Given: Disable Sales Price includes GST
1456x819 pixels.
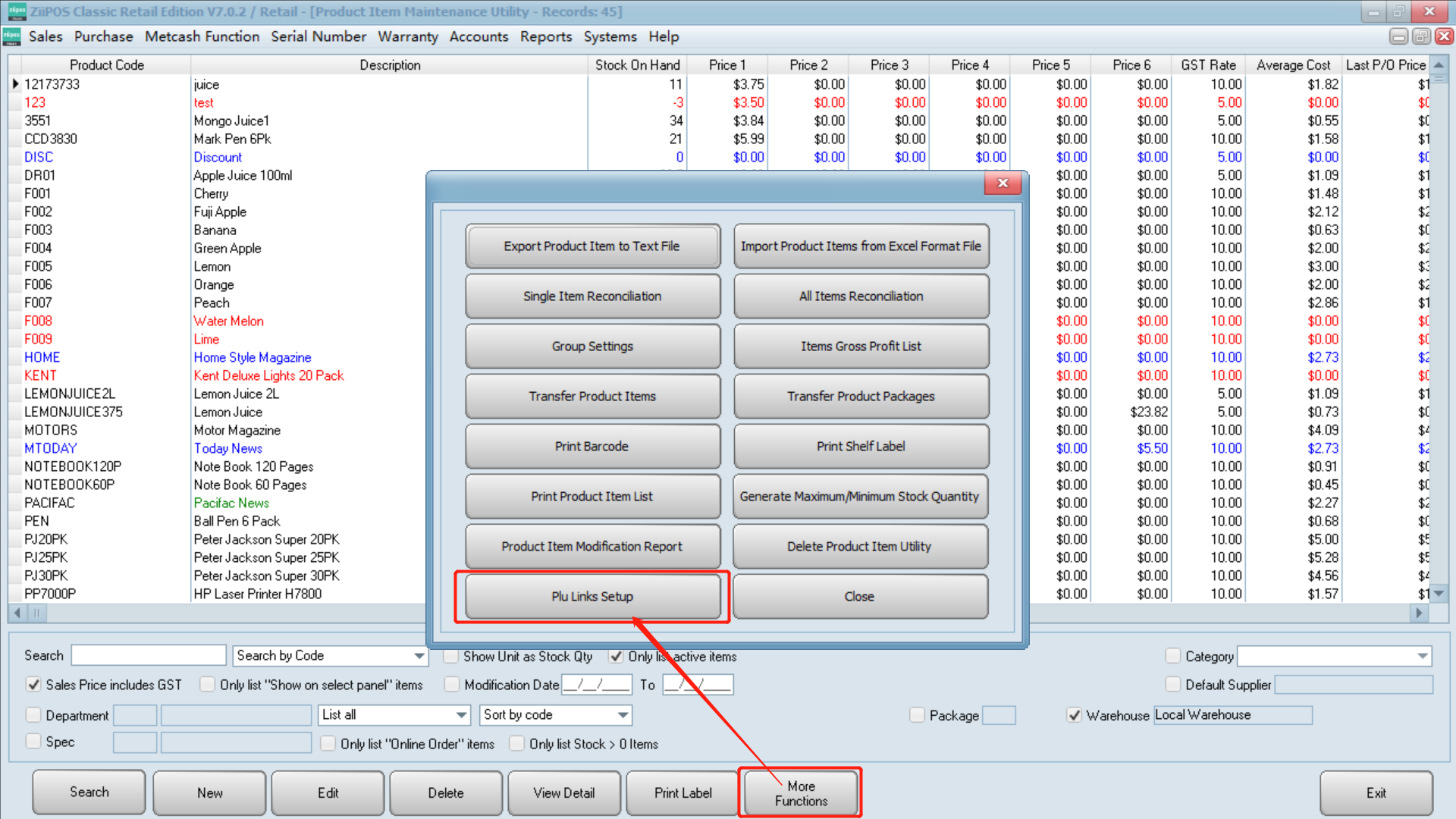Looking at the screenshot, I should (x=33, y=684).
